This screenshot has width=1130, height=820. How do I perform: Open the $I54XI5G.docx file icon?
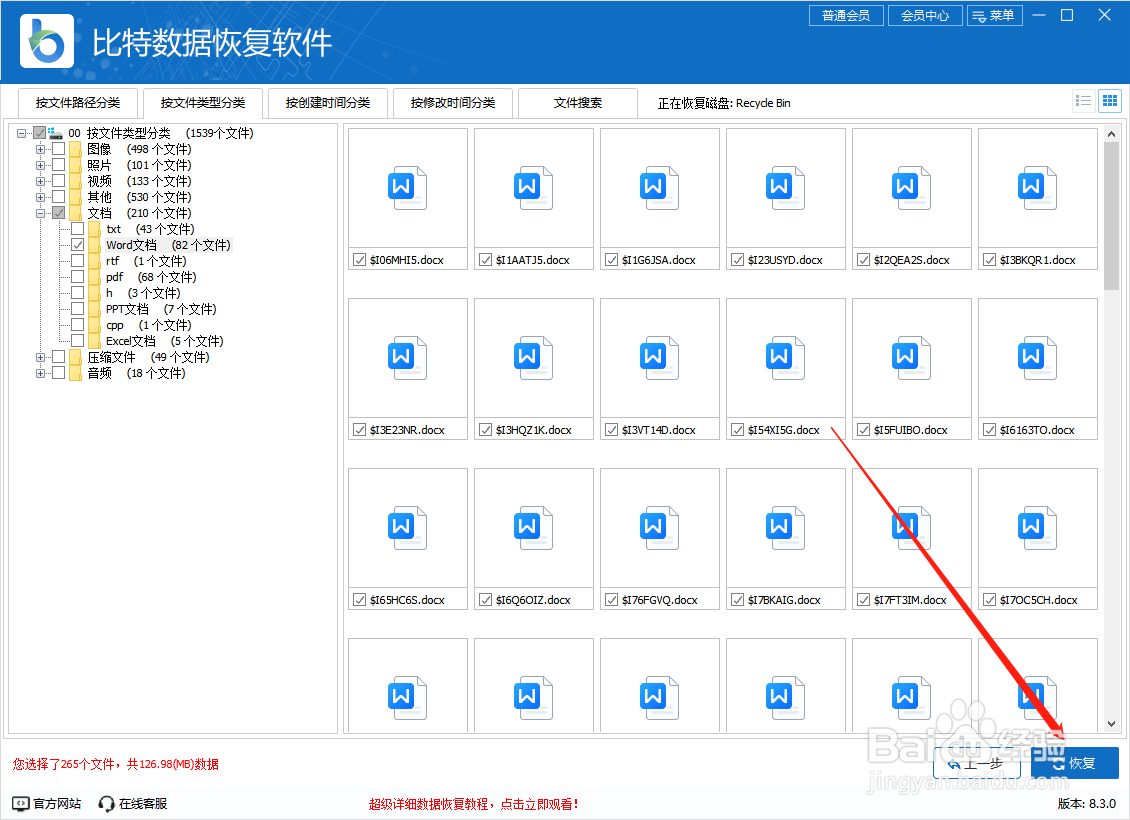tap(785, 358)
